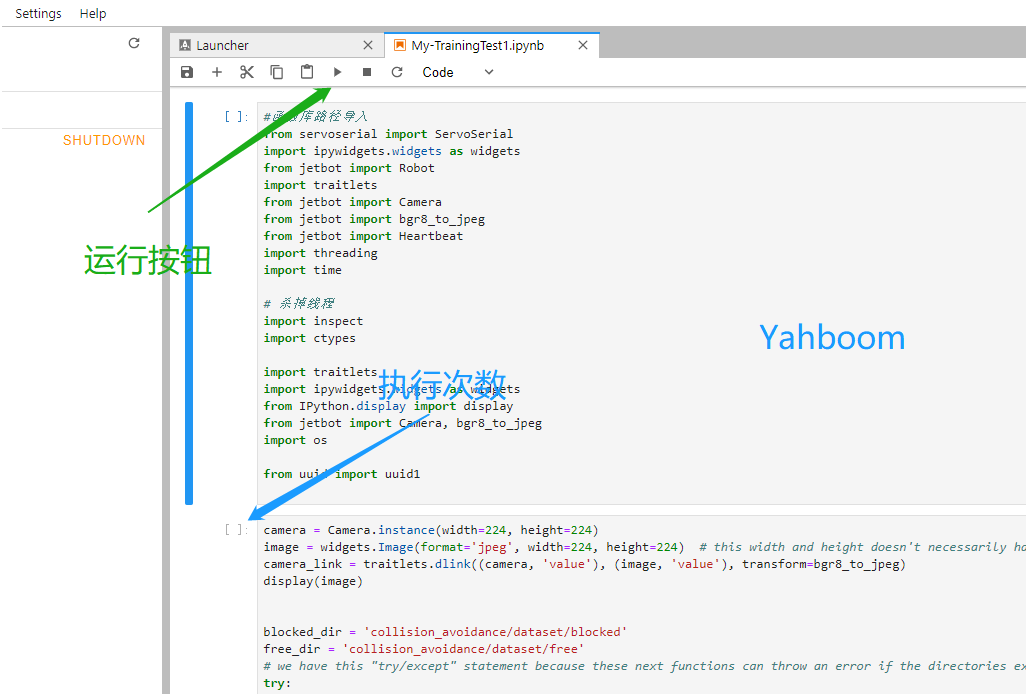This screenshot has width=1028, height=696.
Task: Click the 'import time' code line
Action: pos(302,270)
